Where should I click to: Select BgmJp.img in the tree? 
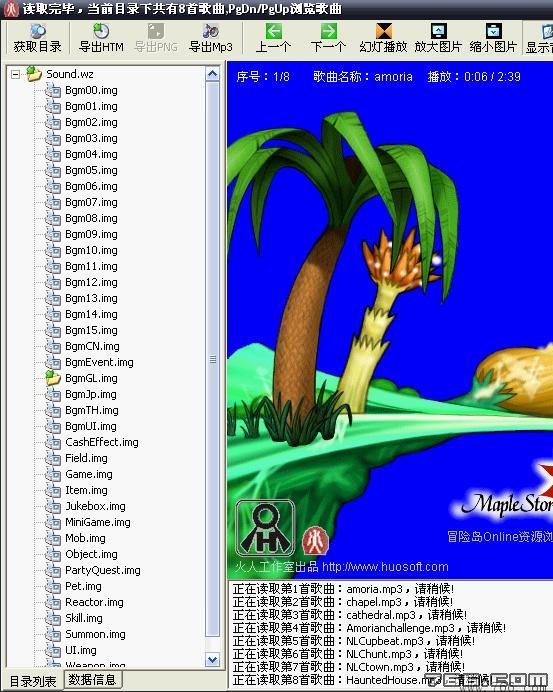point(91,394)
